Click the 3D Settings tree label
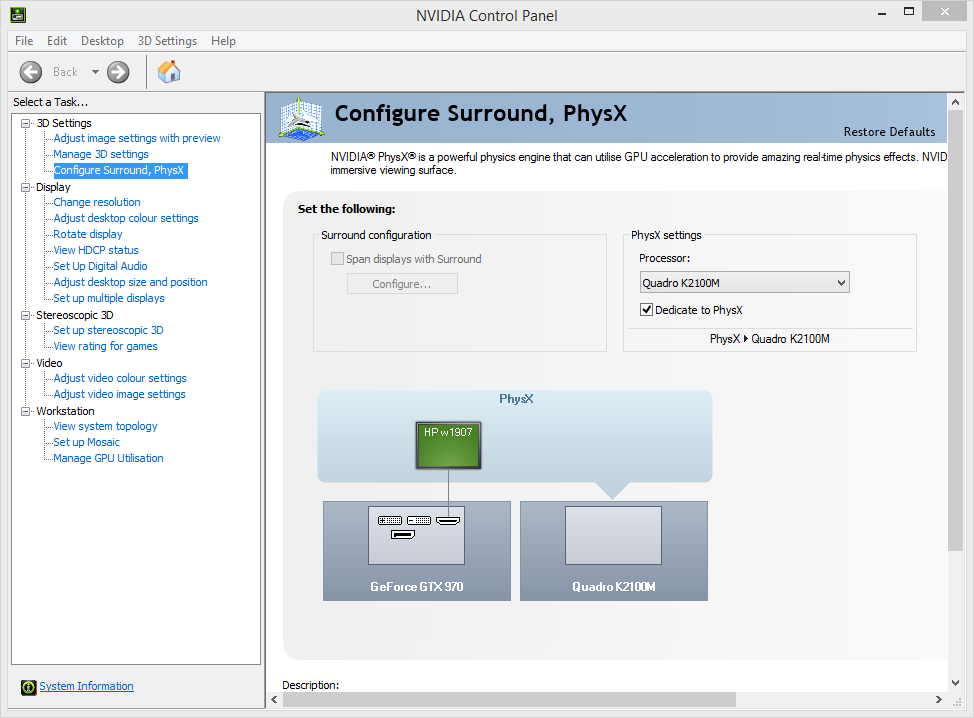Screen dimensions: 974x718 point(63,123)
